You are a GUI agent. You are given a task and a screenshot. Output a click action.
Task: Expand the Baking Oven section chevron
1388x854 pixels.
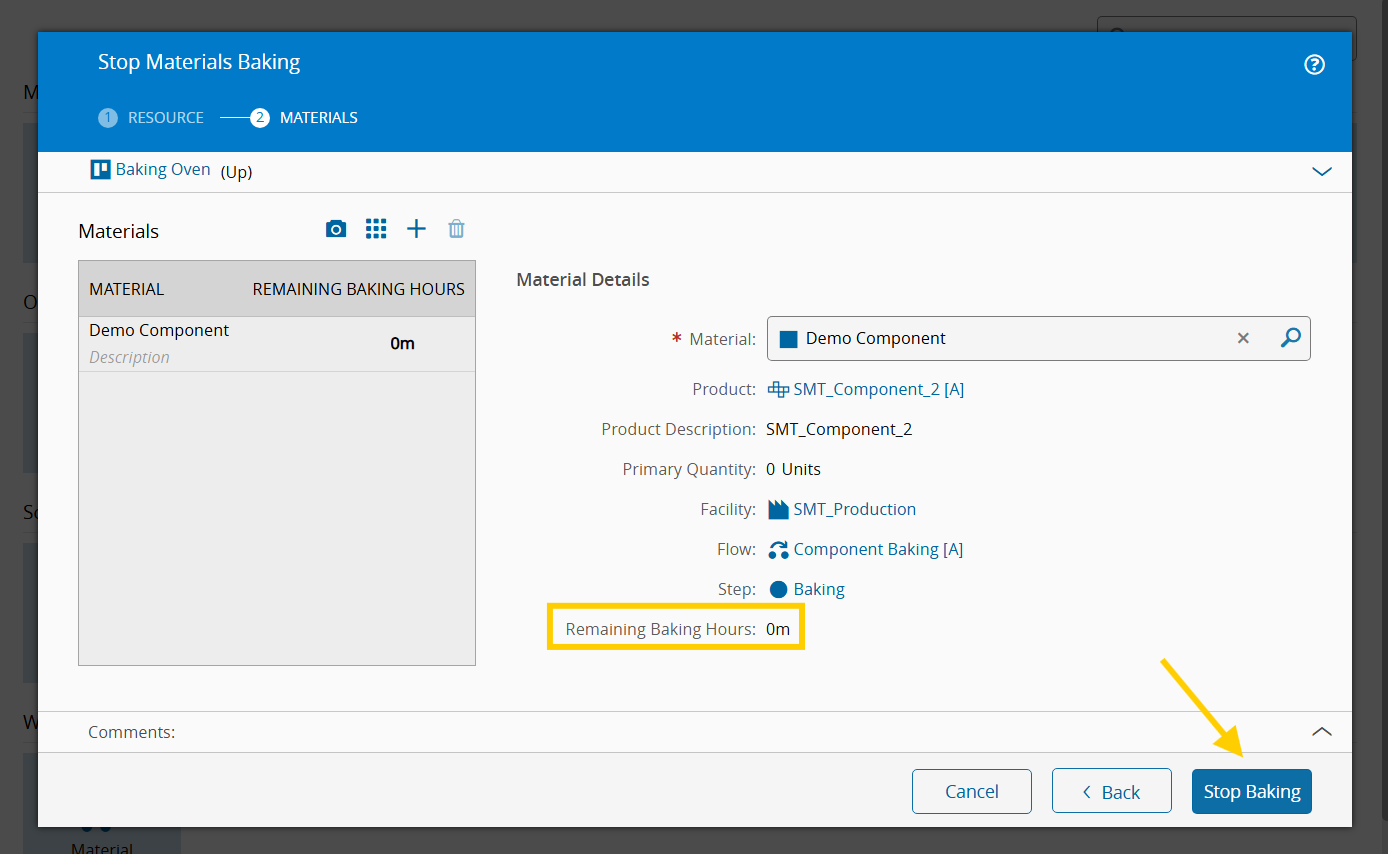(x=1321, y=172)
